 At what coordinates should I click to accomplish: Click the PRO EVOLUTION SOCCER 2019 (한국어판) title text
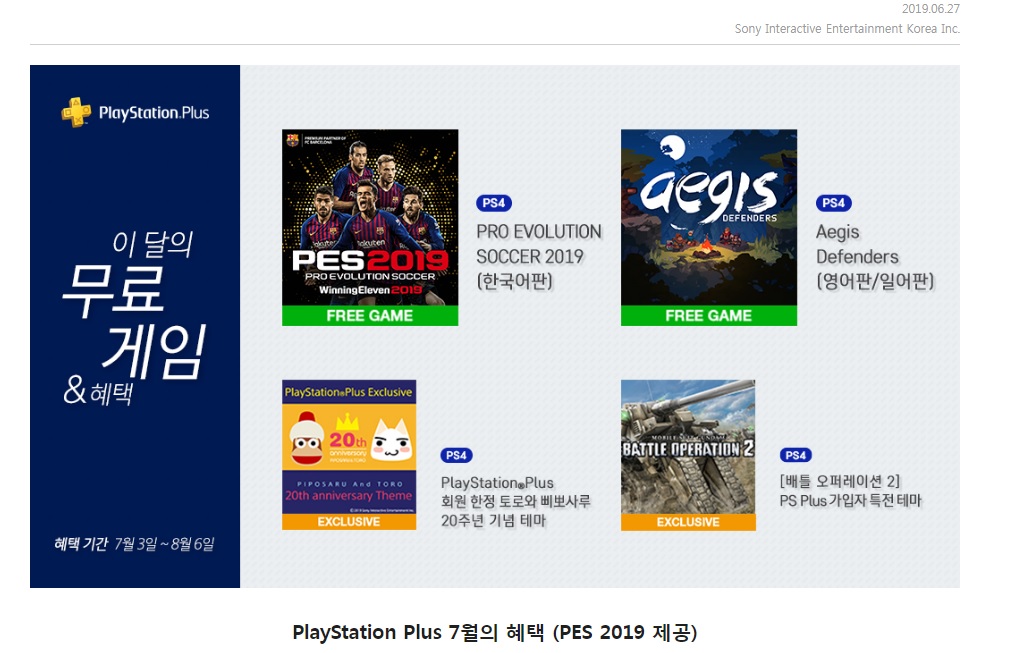[x=540, y=256]
